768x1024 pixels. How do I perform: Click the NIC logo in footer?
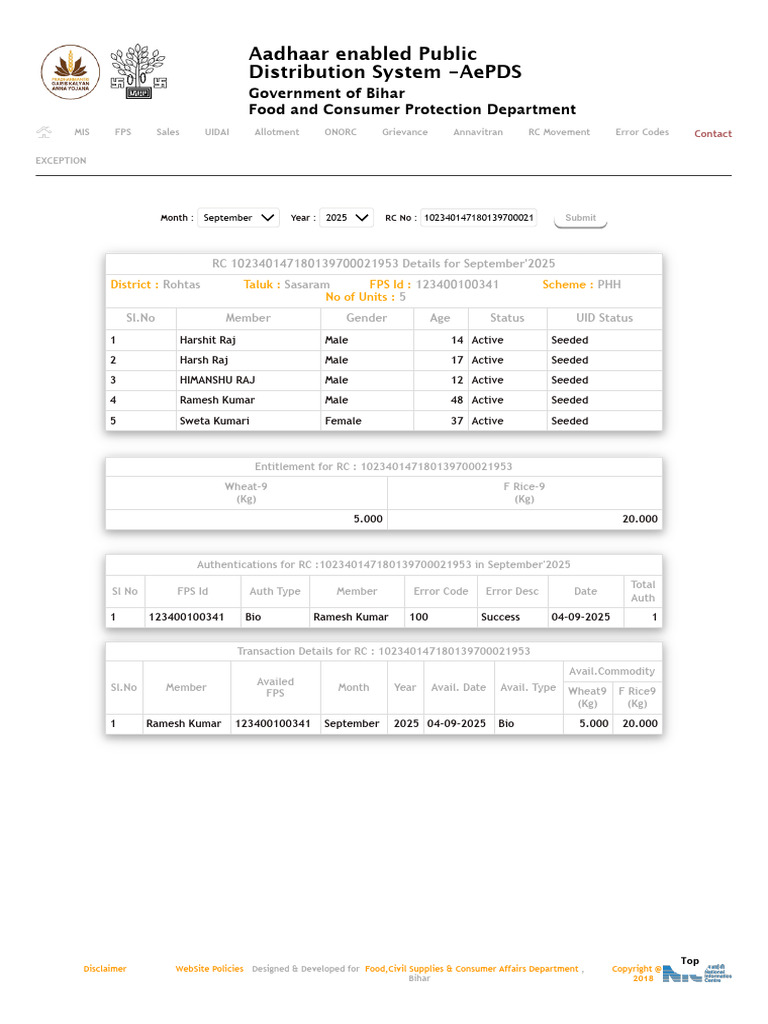click(697, 973)
